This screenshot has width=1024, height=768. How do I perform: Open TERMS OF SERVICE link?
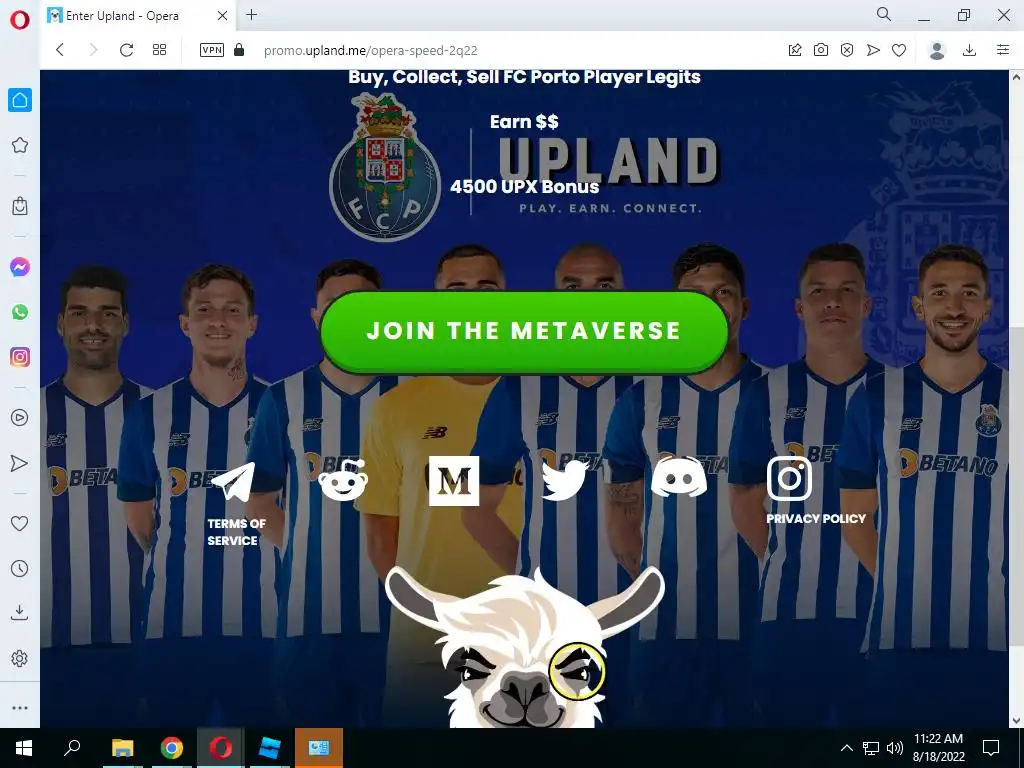click(x=236, y=532)
